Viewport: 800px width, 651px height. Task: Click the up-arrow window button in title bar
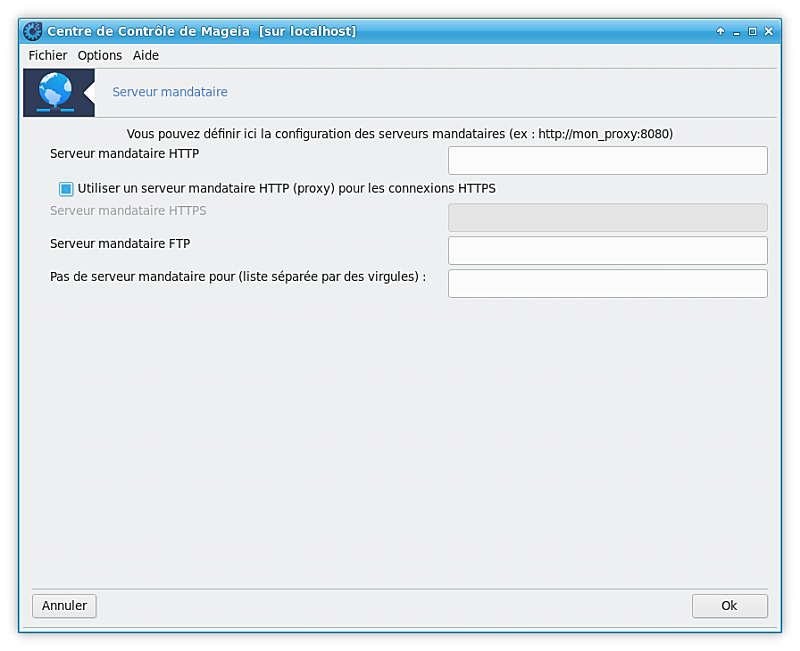coord(720,31)
